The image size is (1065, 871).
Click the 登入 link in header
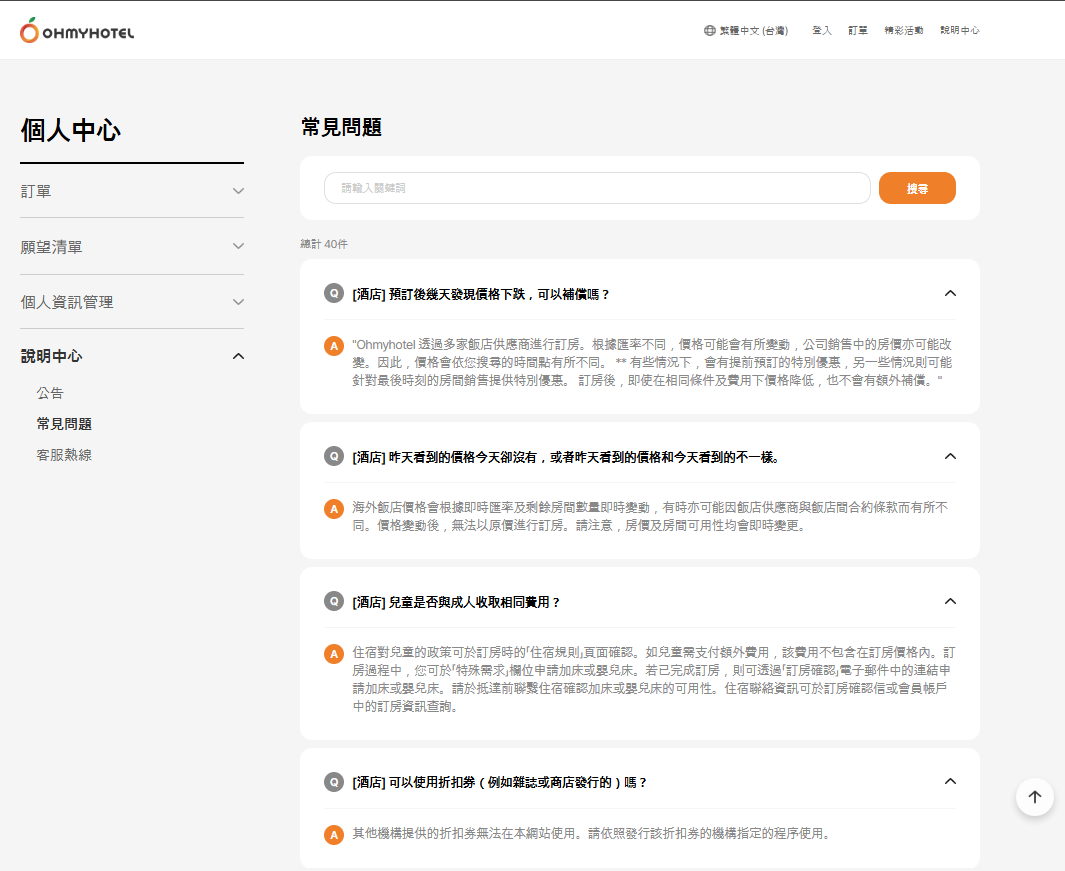coord(822,31)
